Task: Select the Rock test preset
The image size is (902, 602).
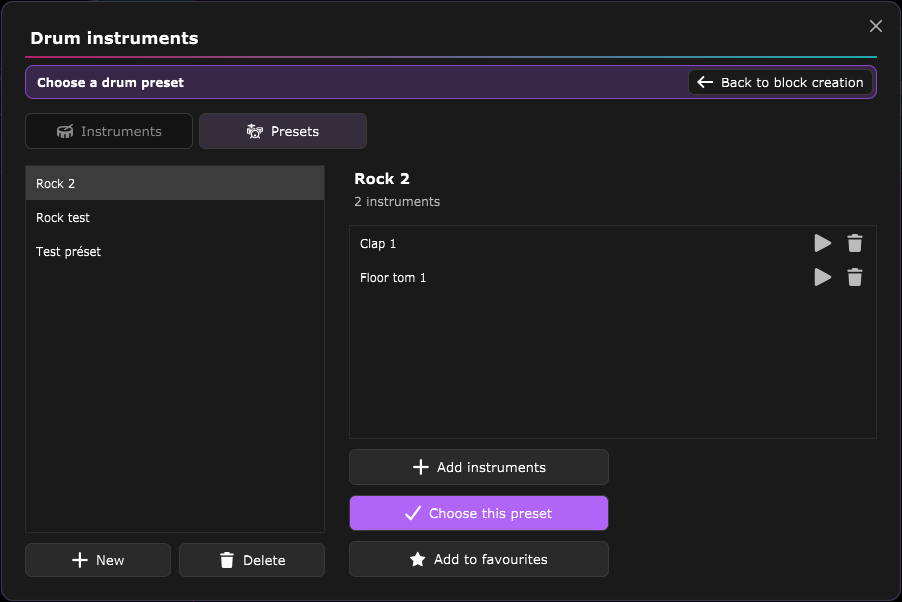Action: (175, 218)
